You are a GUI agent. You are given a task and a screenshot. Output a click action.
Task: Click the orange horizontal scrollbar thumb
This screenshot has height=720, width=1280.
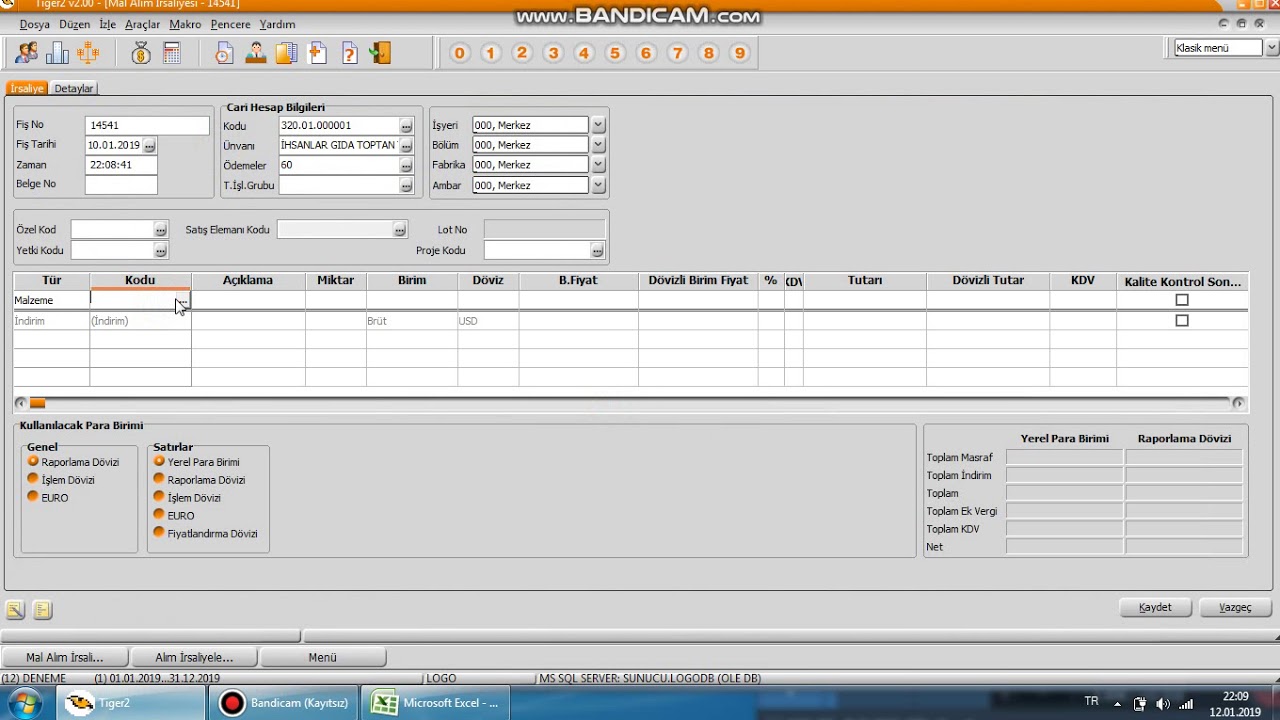coord(37,403)
